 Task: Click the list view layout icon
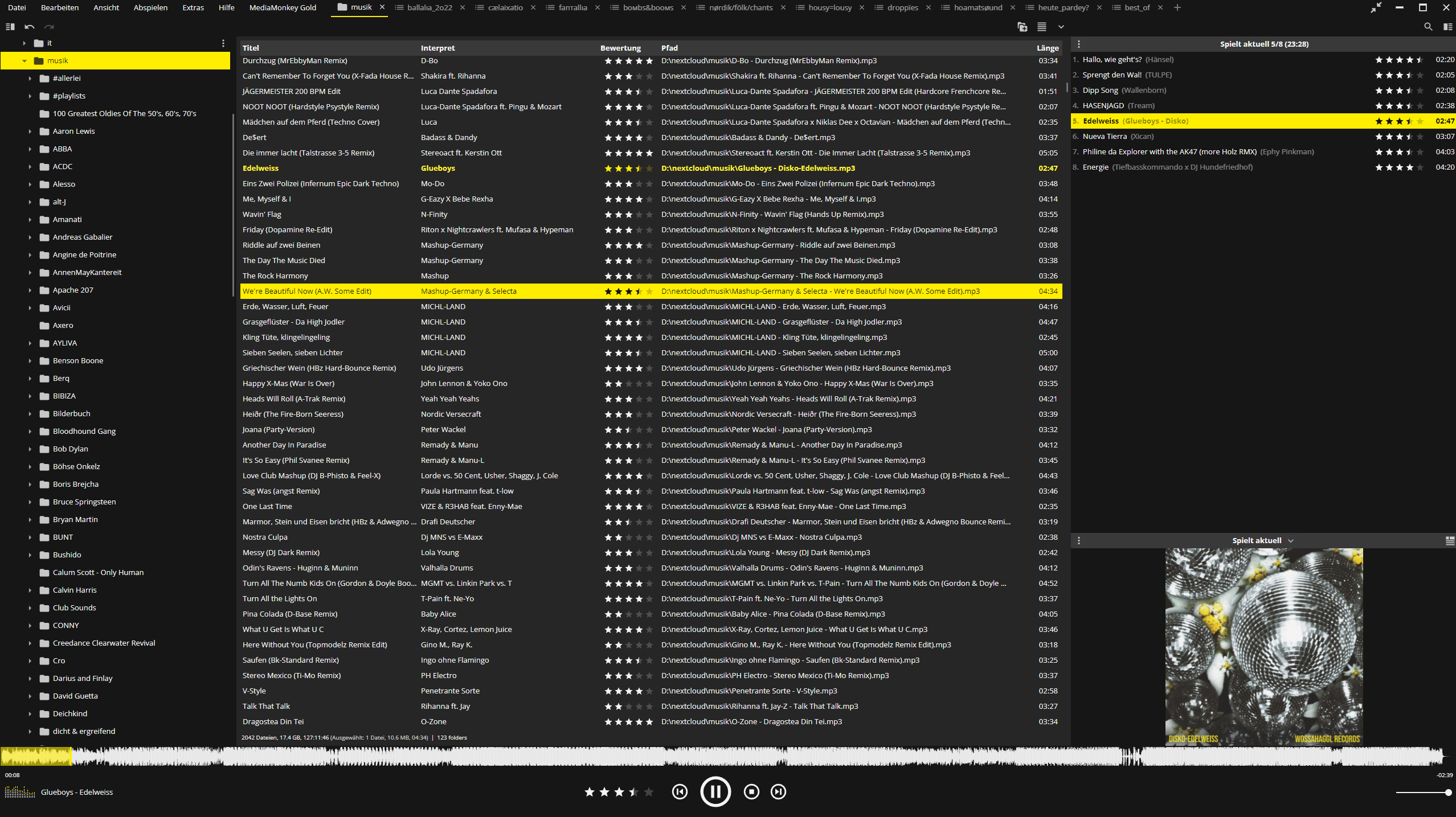1042,26
